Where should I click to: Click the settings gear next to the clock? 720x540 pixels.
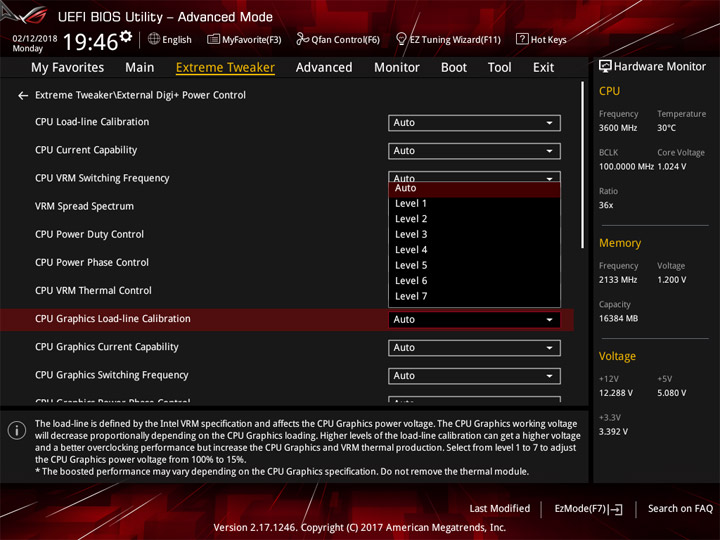coord(126,36)
